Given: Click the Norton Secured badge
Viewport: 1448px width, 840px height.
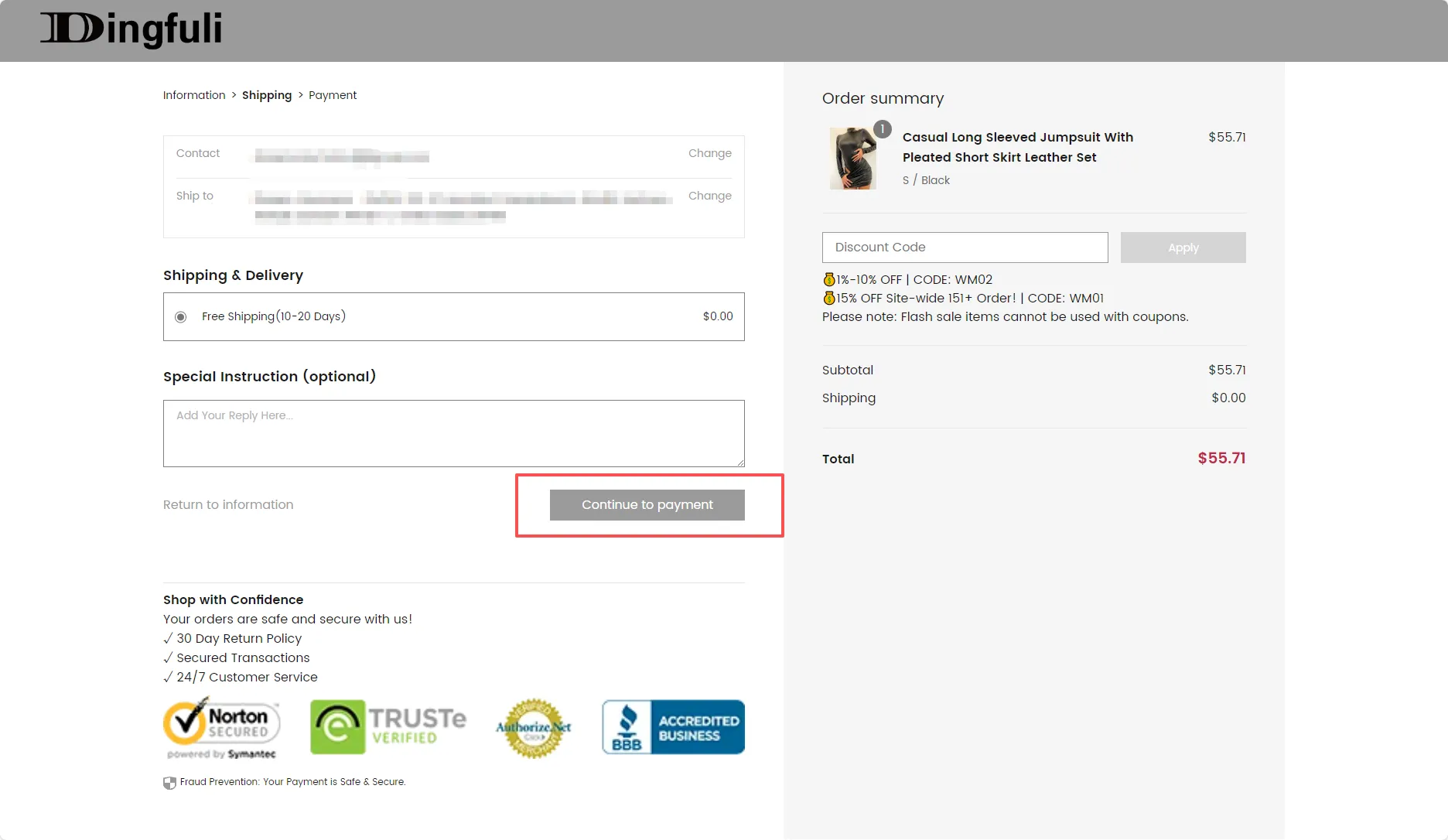Looking at the screenshot, I should pyautogui.click(x=221, y=727).
